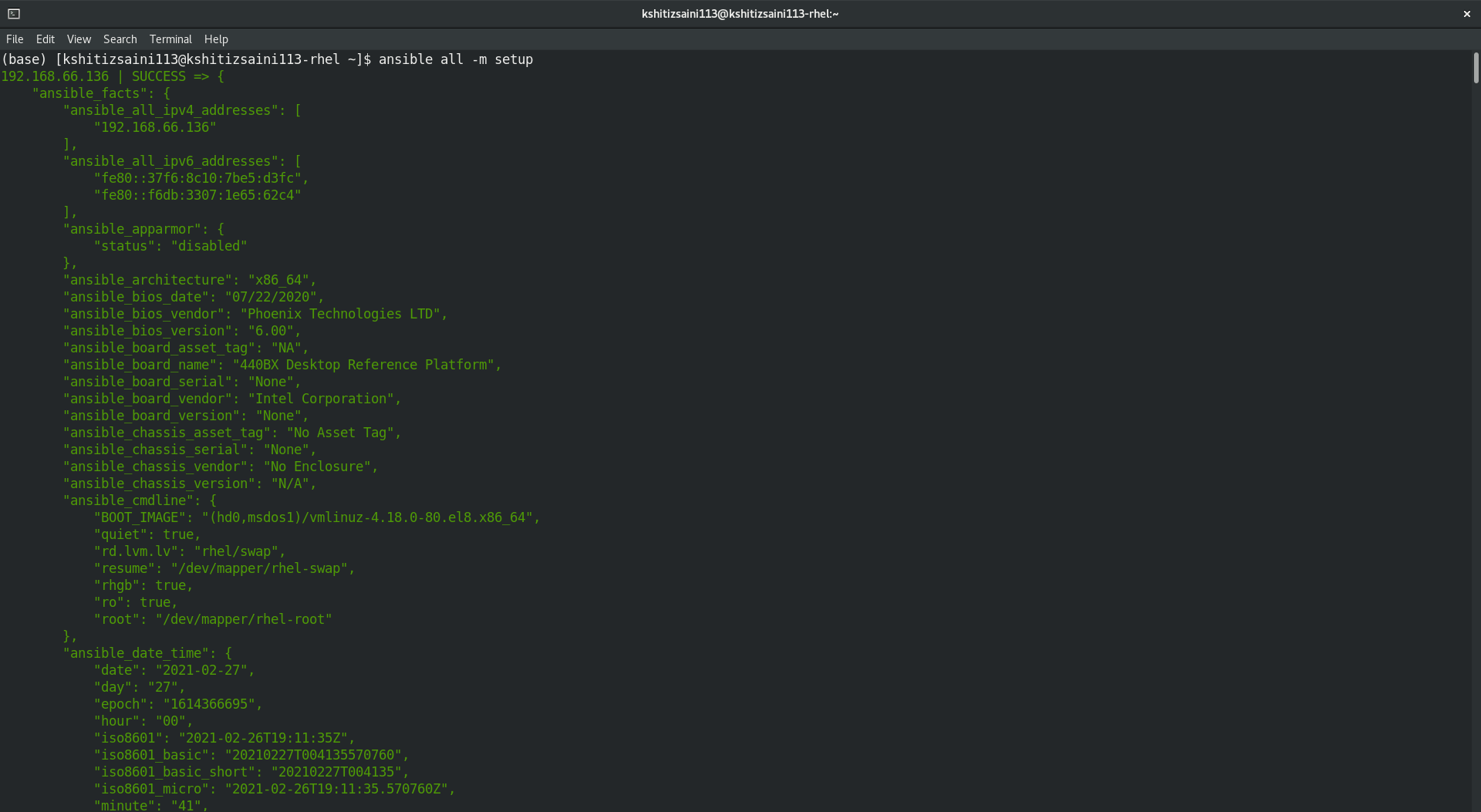This screenshot has width=1481, height=812.
Task: Open the Edit menu
Action: tap(46, 39)
